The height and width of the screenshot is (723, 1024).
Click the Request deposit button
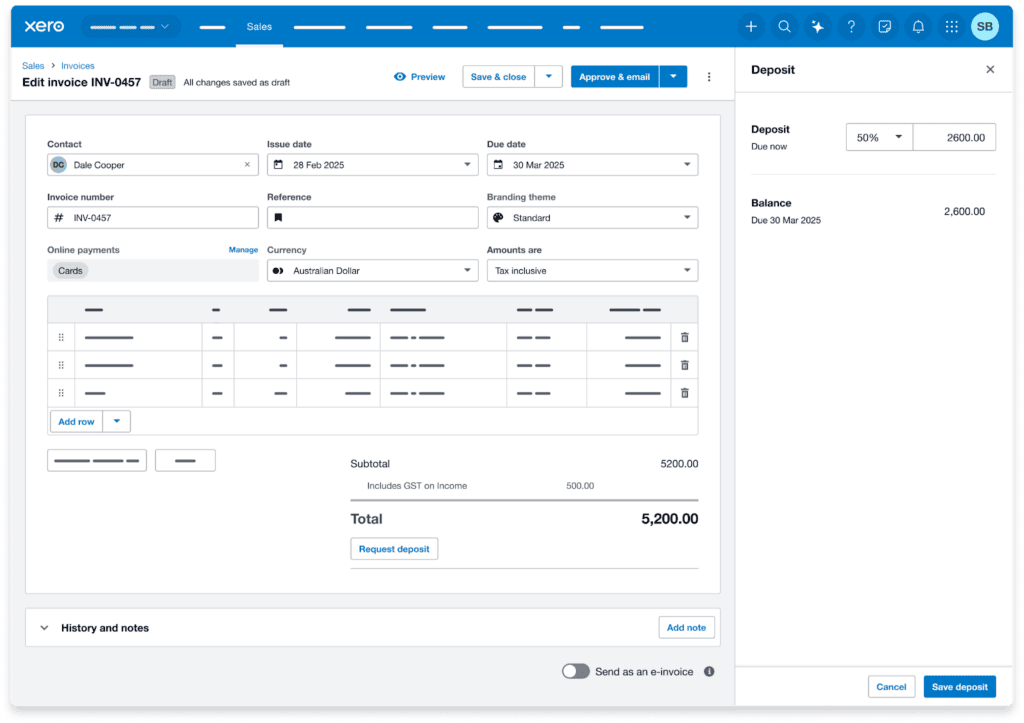tap(394, 549)
